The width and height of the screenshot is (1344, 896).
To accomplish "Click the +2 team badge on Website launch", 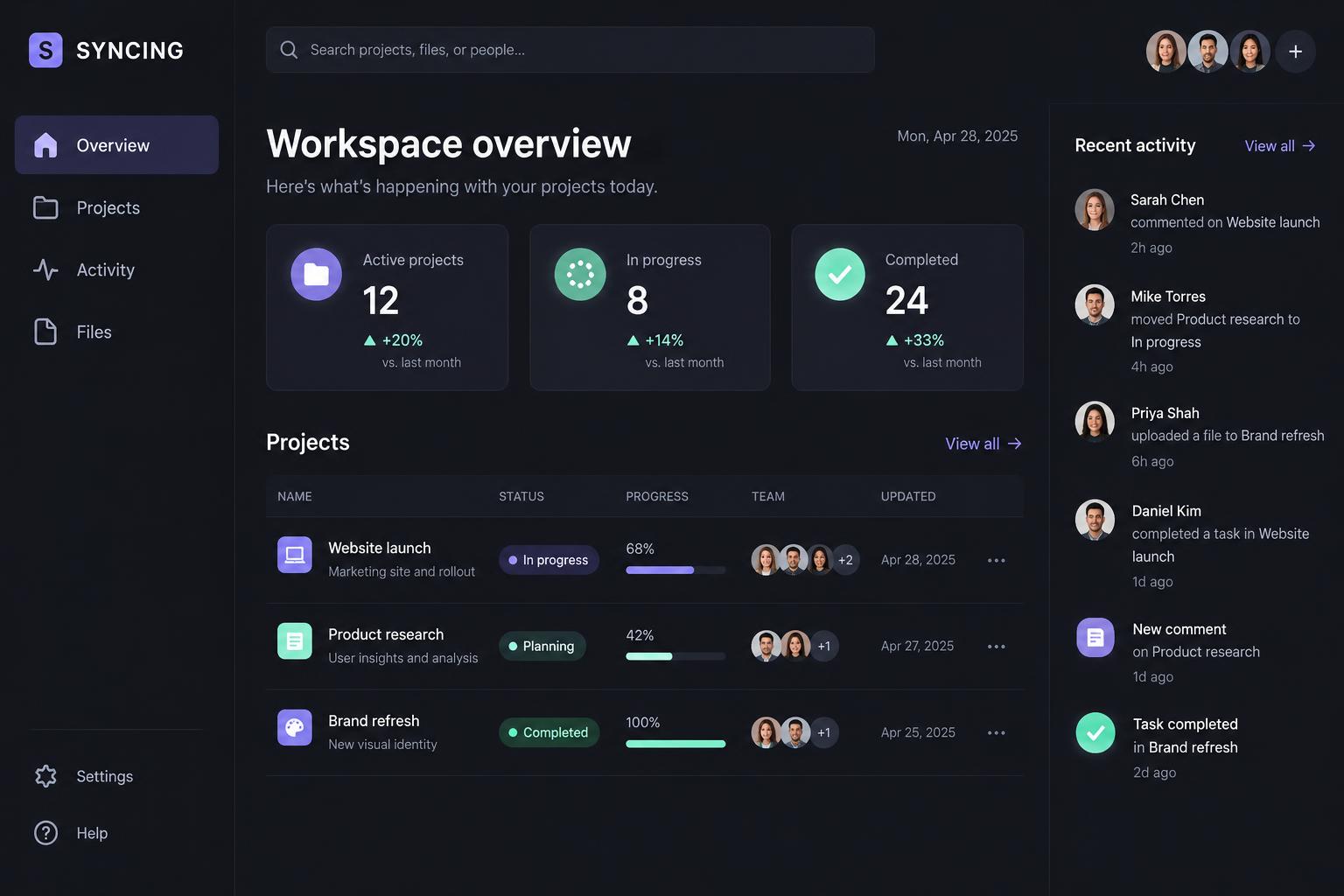I will click(845, 560).
